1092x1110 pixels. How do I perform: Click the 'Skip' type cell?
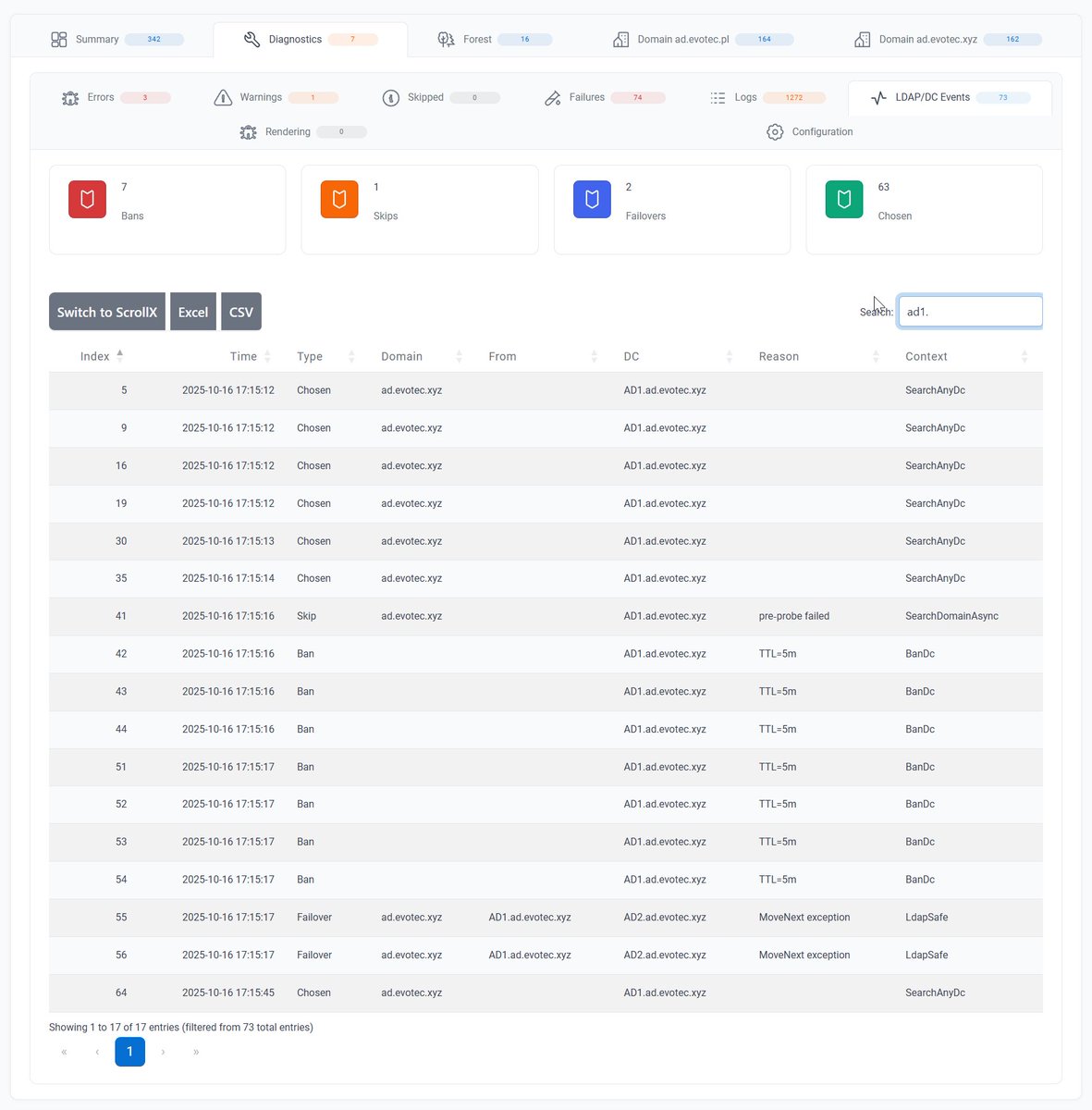306,616
